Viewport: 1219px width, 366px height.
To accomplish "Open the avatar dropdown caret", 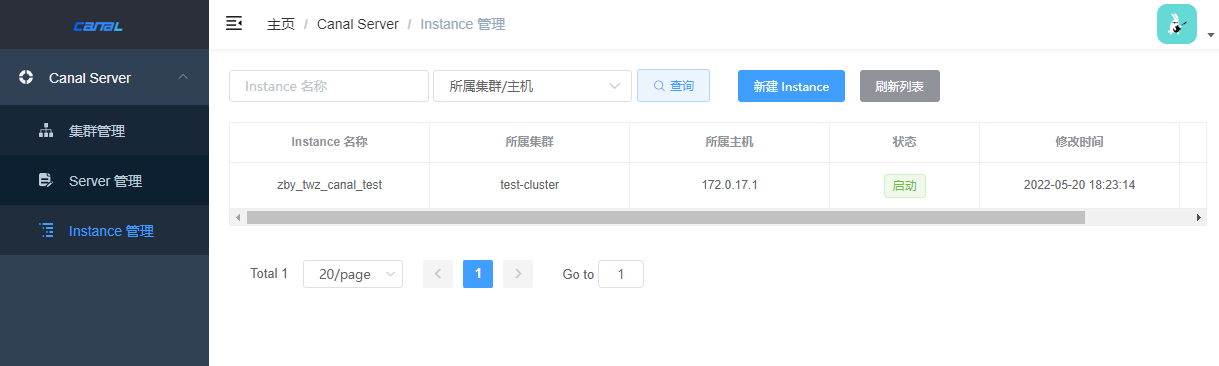I will point(1211,34).
